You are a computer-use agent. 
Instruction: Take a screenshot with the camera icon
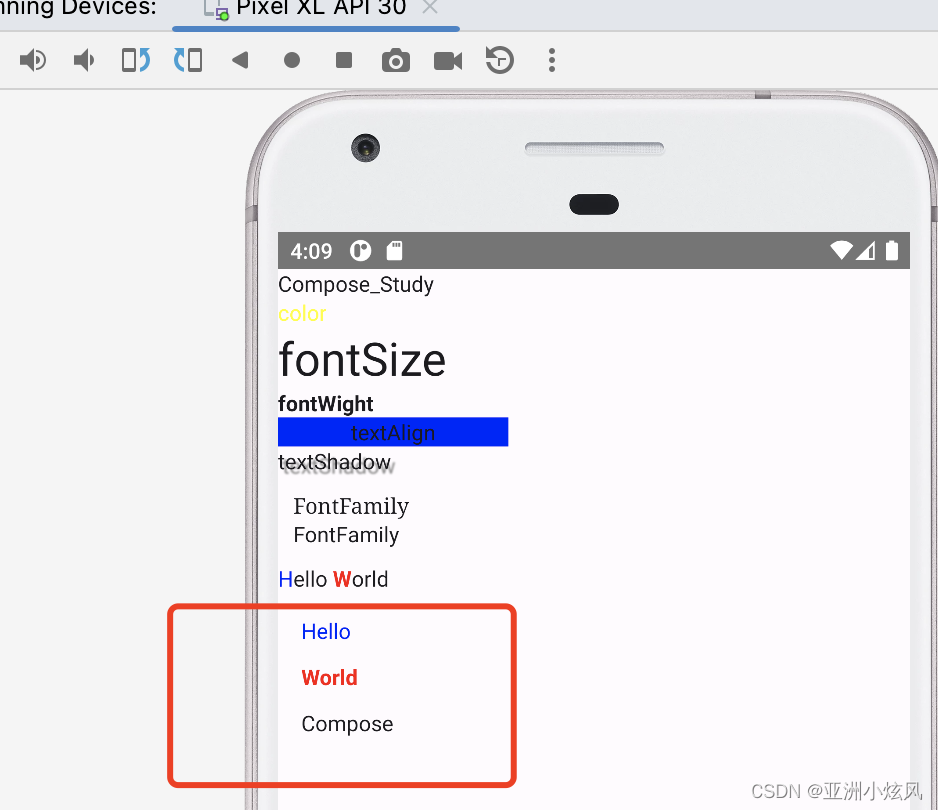(x=396, y=61)
